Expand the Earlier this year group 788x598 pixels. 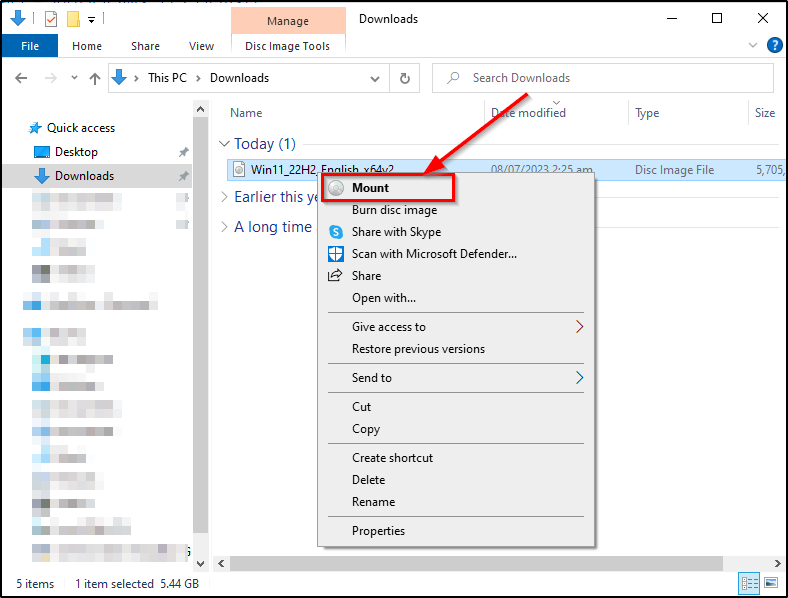point(224,197)
